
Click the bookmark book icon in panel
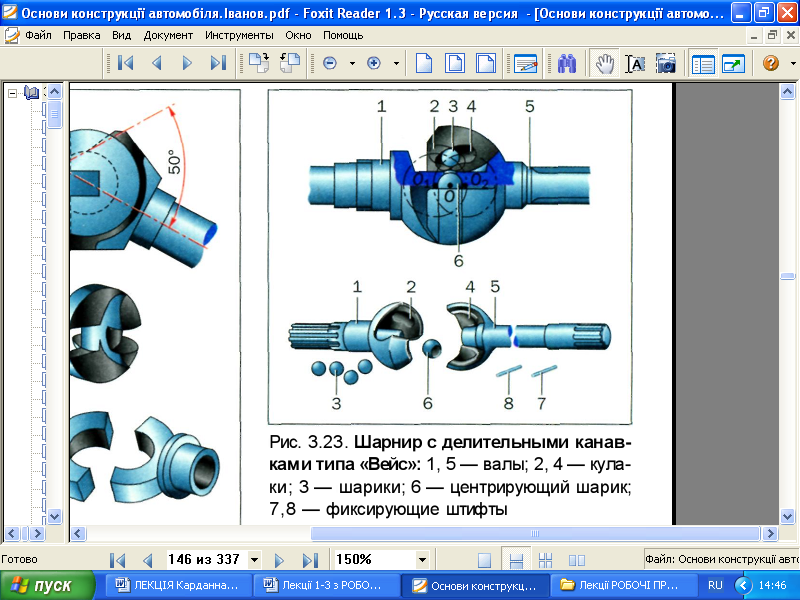(x=31, y=92)
